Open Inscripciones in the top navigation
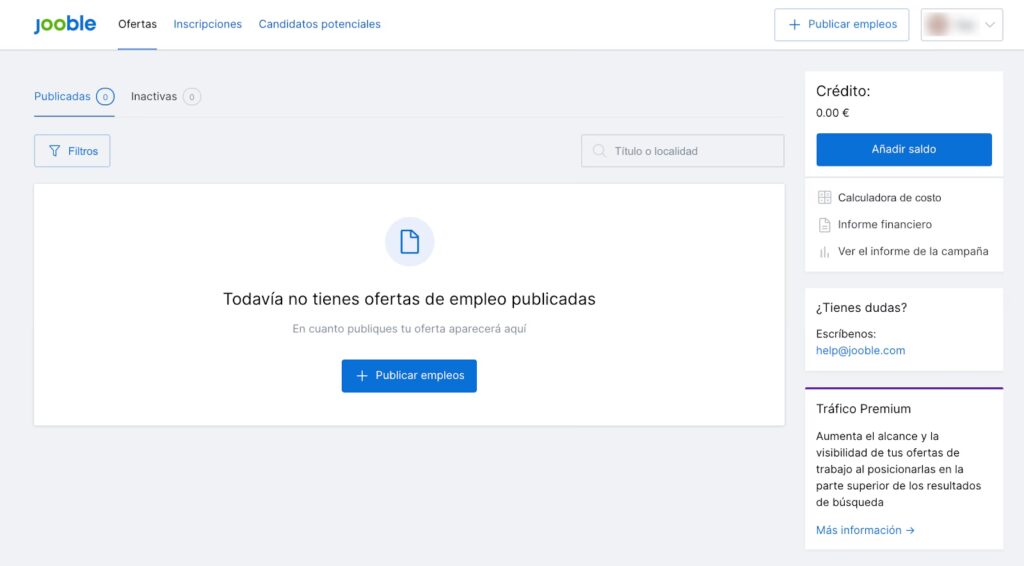 click(x=207, y=24)
